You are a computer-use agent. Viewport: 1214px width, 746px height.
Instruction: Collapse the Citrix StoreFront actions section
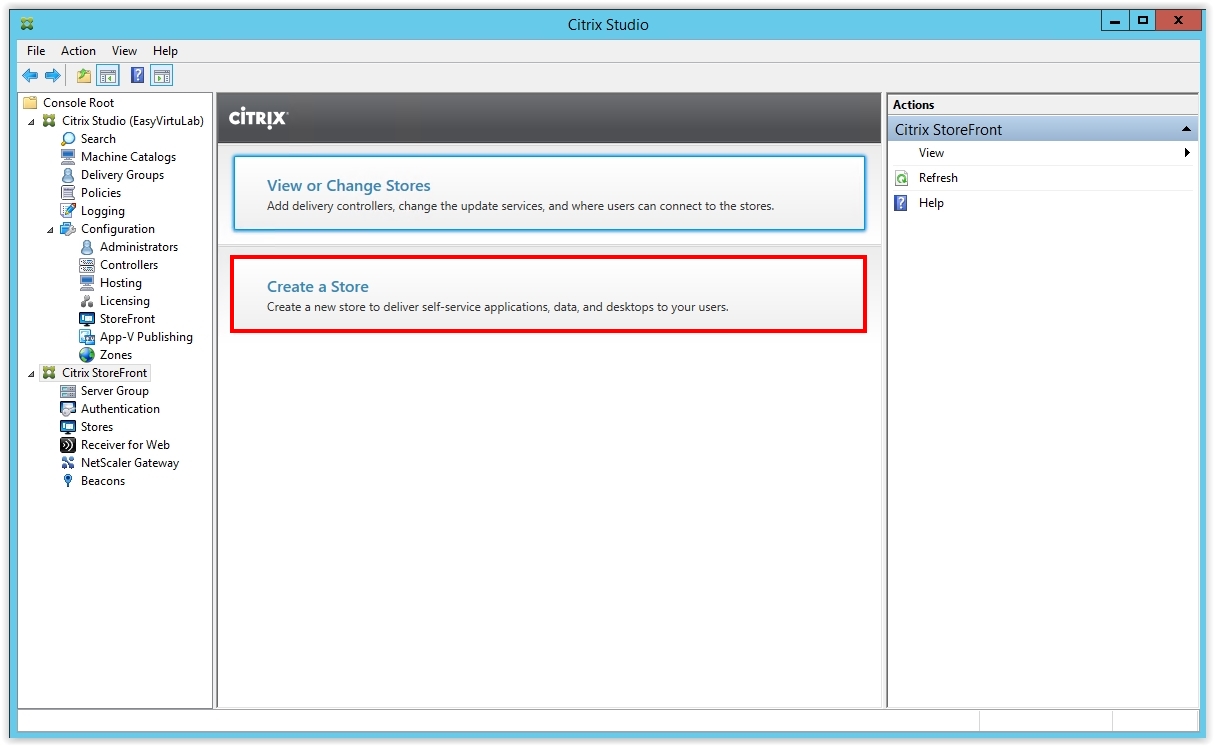pyautogui.click(x=1186, y=130)
